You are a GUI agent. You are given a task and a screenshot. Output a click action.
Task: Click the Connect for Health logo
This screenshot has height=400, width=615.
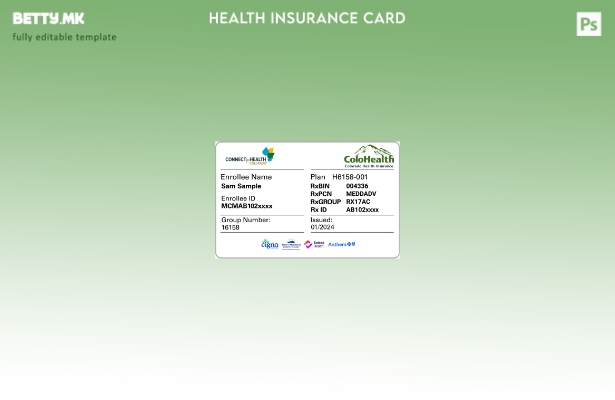[249, 156]
